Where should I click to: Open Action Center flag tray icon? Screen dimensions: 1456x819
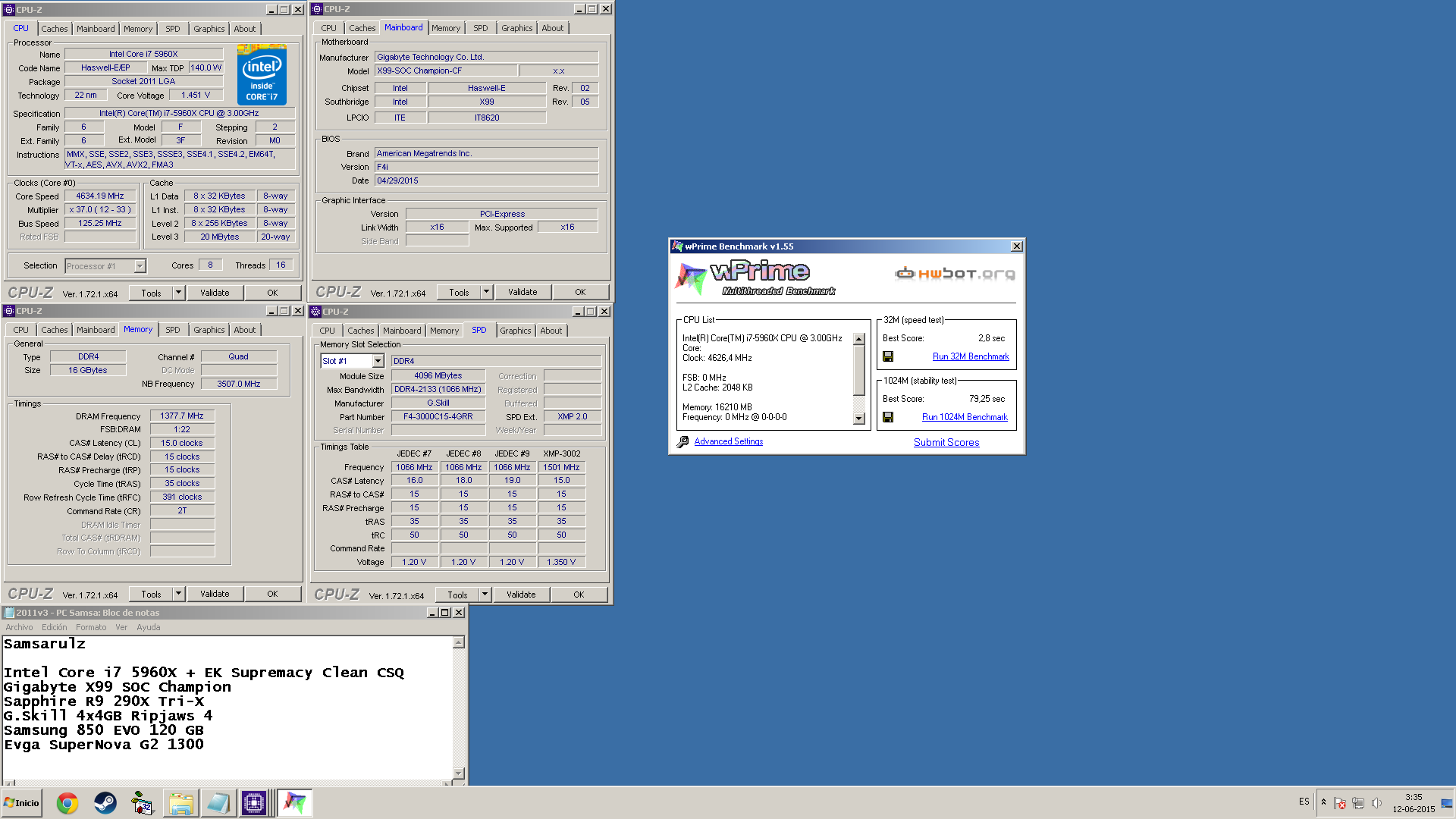pos(1340,803)
